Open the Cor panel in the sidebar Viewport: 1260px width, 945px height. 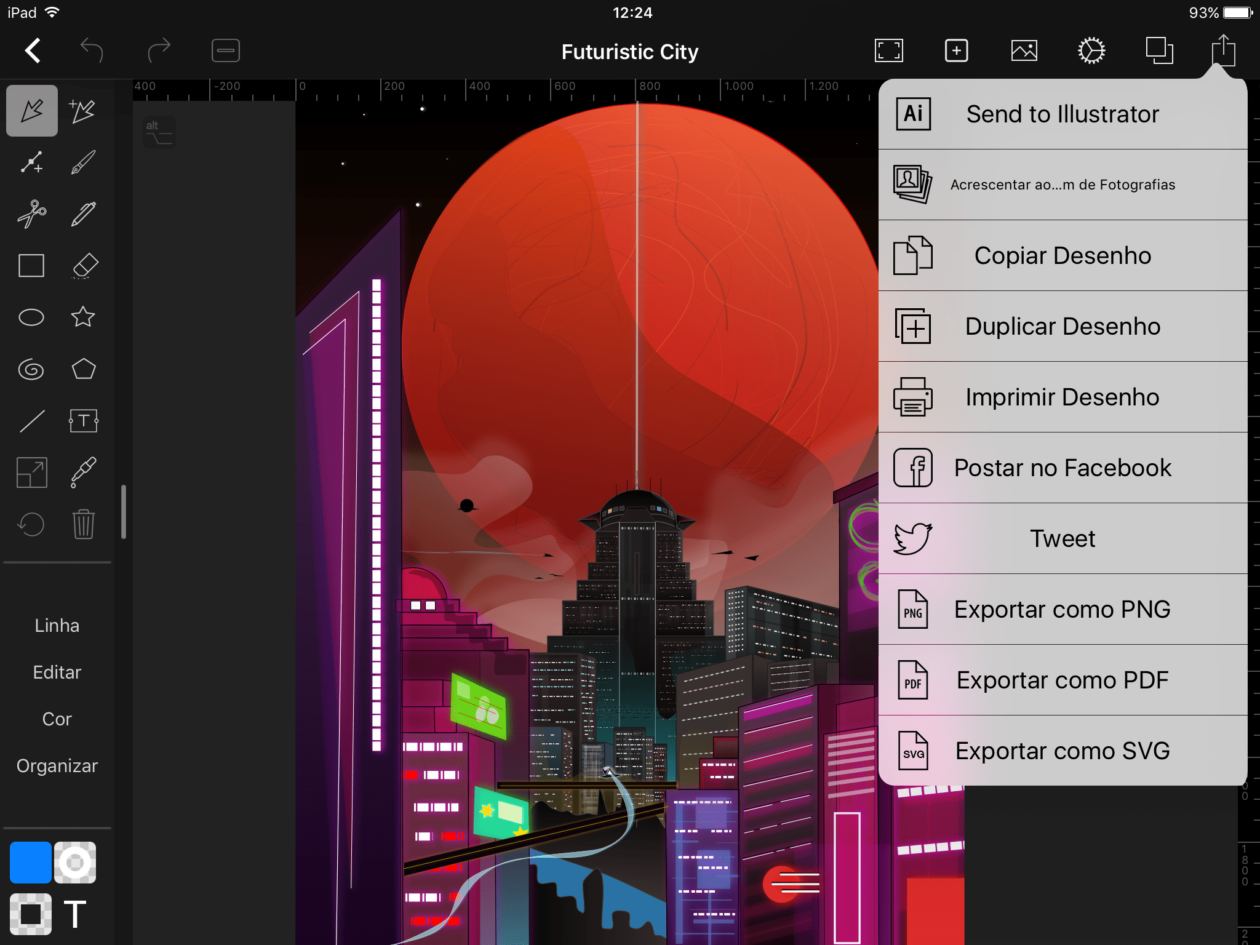(x=56, y=719)
